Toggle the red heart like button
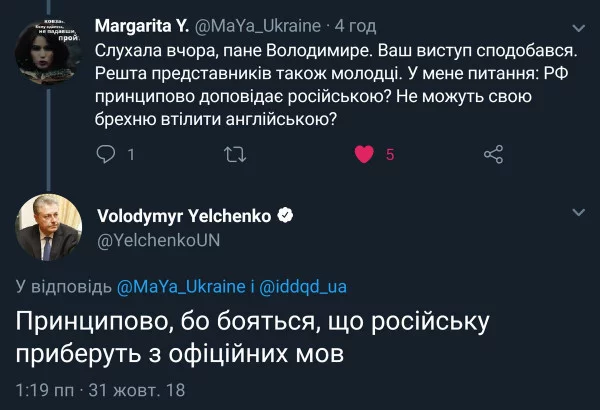This screenshot has width=600, height=410. pos(365,153)
